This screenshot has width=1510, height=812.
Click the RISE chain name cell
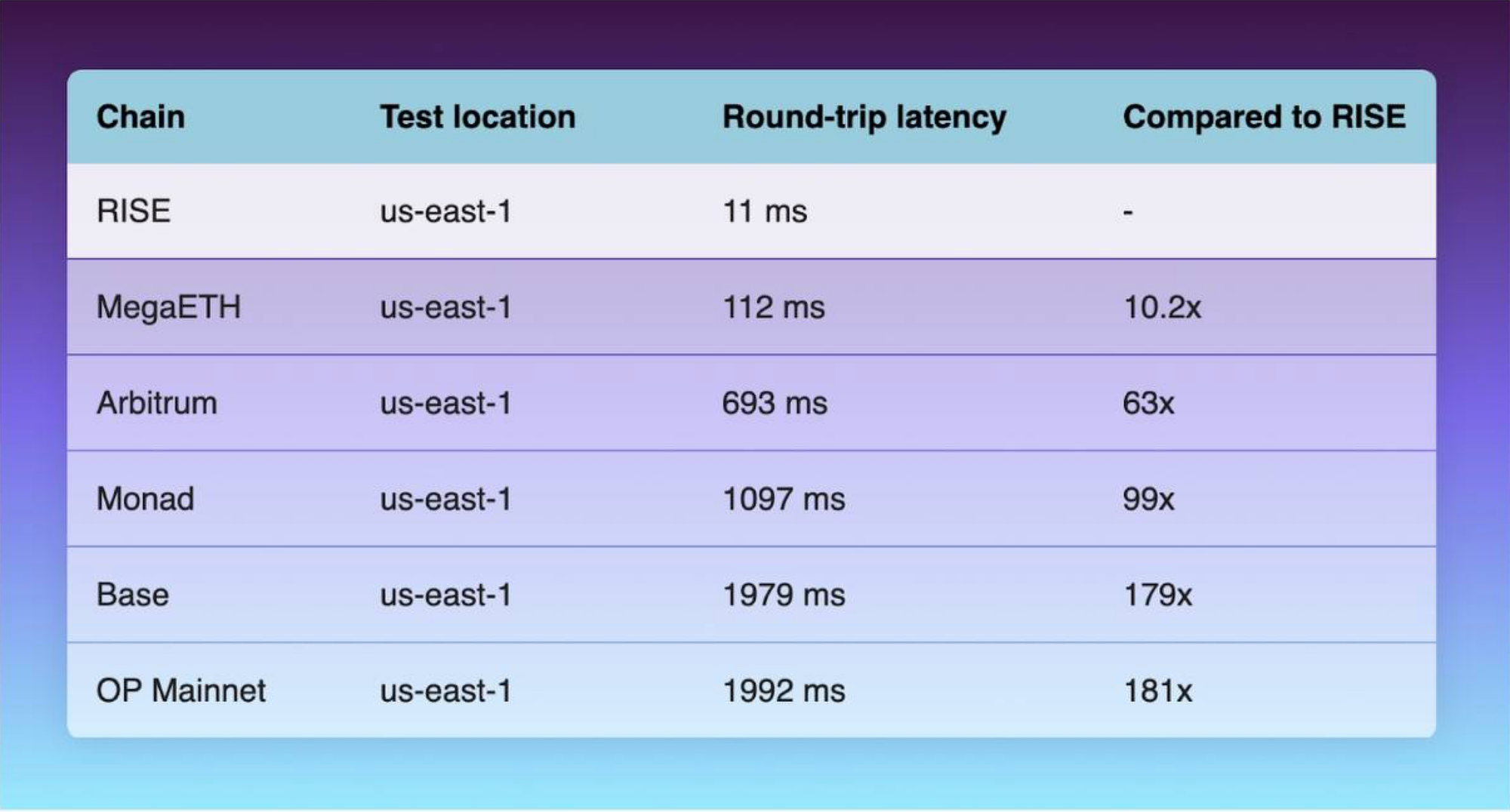pos(134,211)
